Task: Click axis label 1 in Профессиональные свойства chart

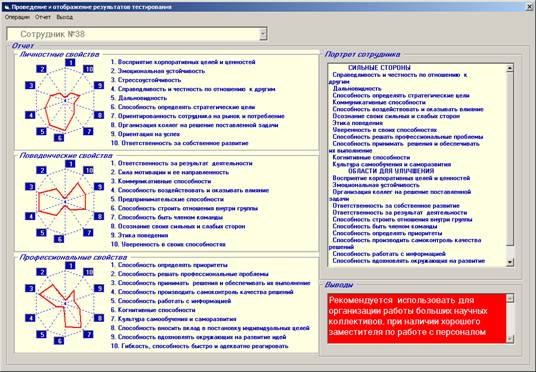Action: [70, 265]
